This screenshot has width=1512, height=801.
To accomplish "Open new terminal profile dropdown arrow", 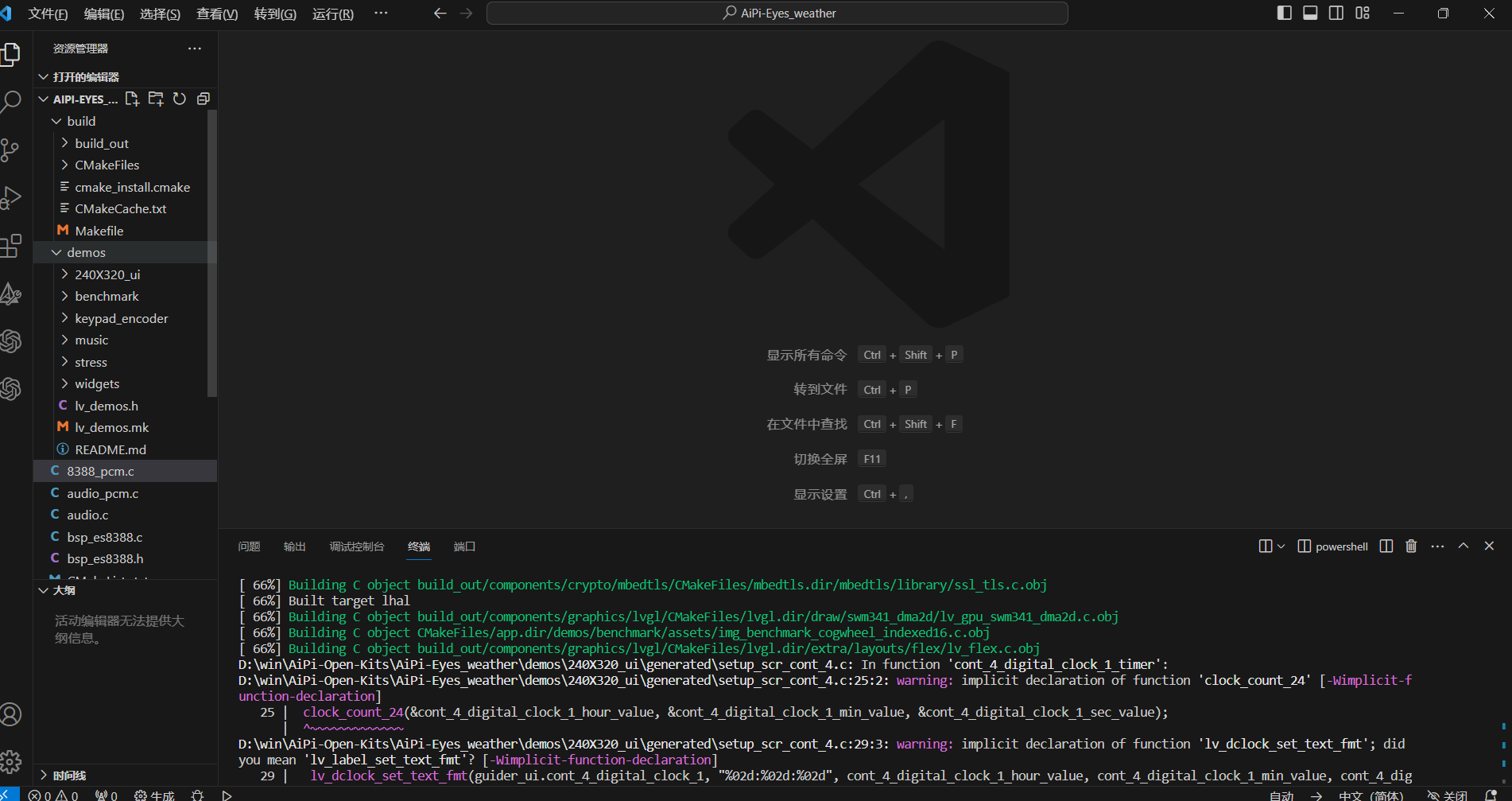I will pyautogui.click(x=1281, y=546).
